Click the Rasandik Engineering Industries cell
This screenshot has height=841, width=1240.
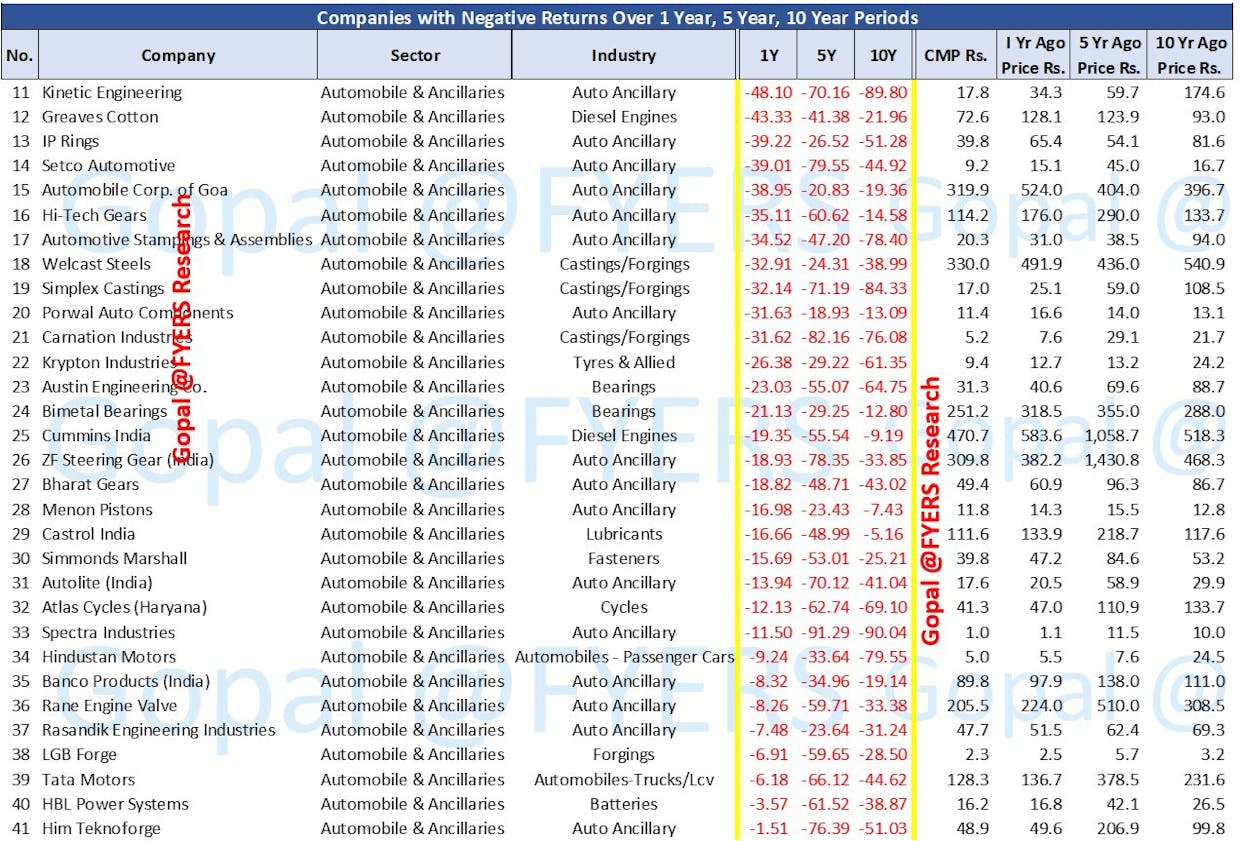pyautogui.click(x=158, y=730)
